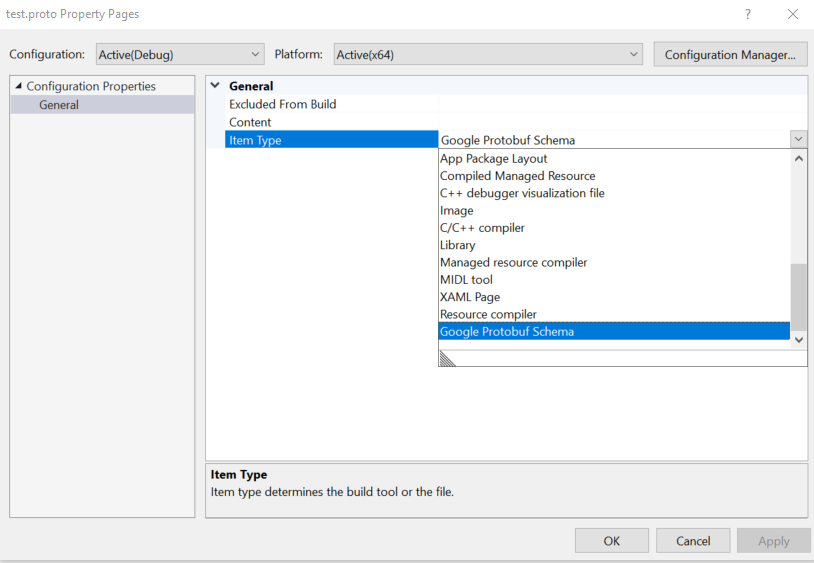The width and height of the screenshot is (814, 563).
Task: Click the Excluded From Build value cell
Action: pos(623,104)
